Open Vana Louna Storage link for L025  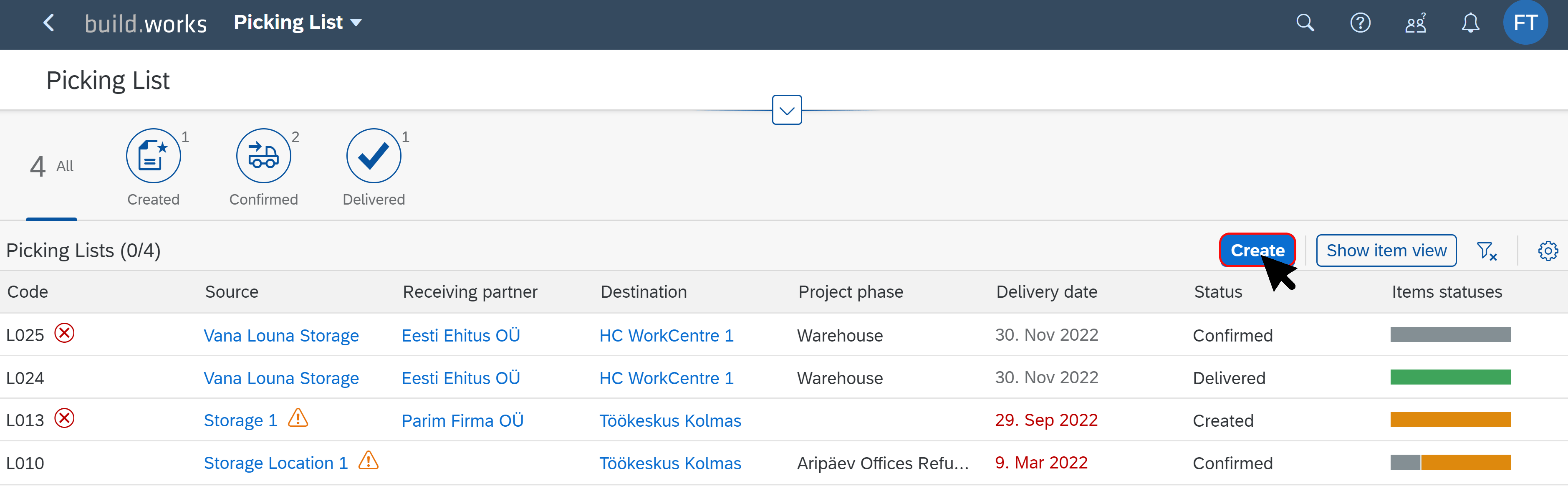click(x=280, y=336)
